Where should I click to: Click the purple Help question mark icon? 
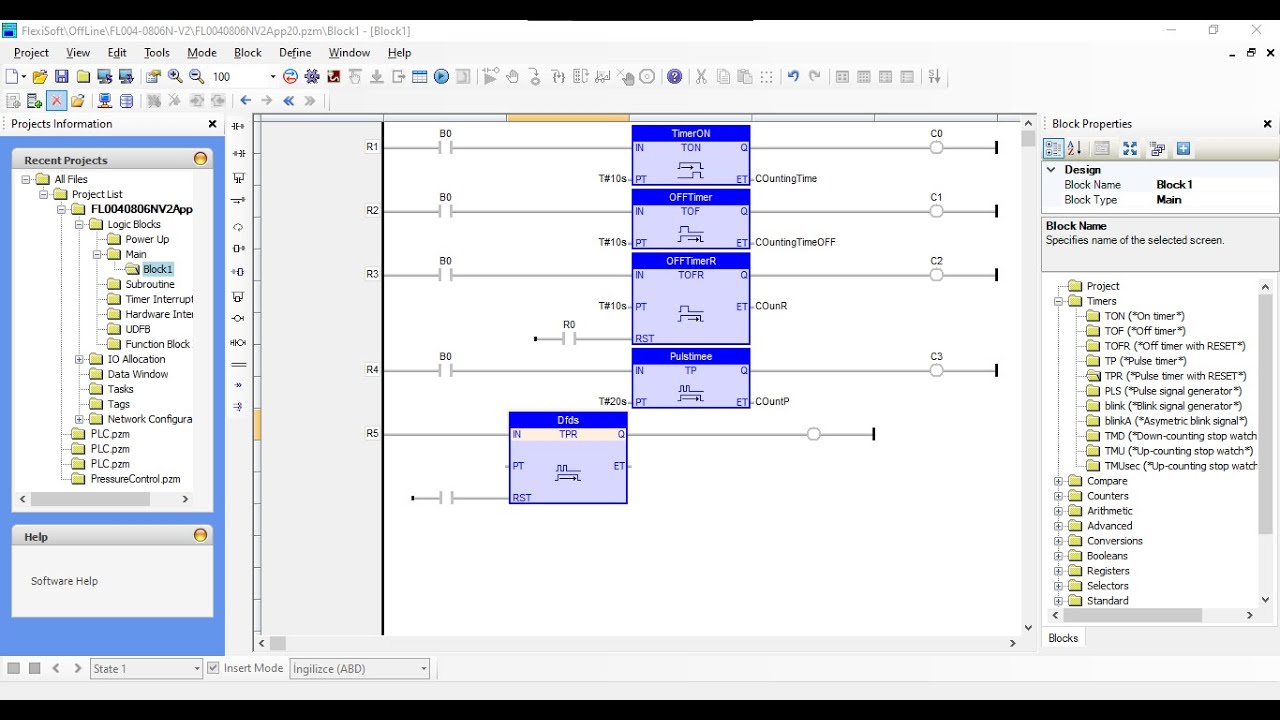coord(675,77)
